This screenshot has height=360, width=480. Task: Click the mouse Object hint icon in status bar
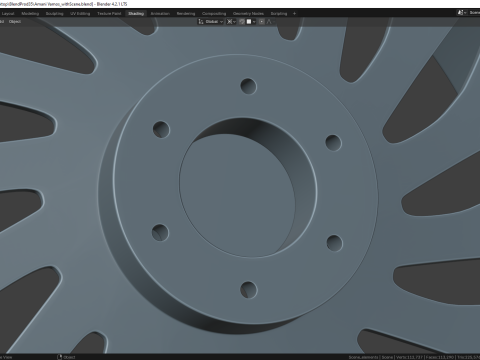[x=60, y=357]
